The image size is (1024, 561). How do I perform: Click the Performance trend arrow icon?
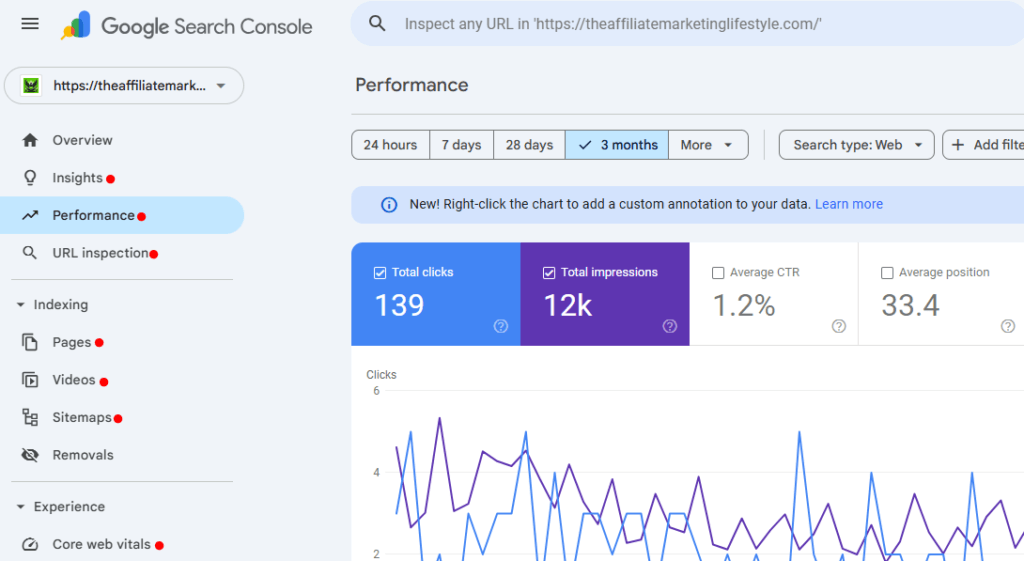(x=30, y=216)
